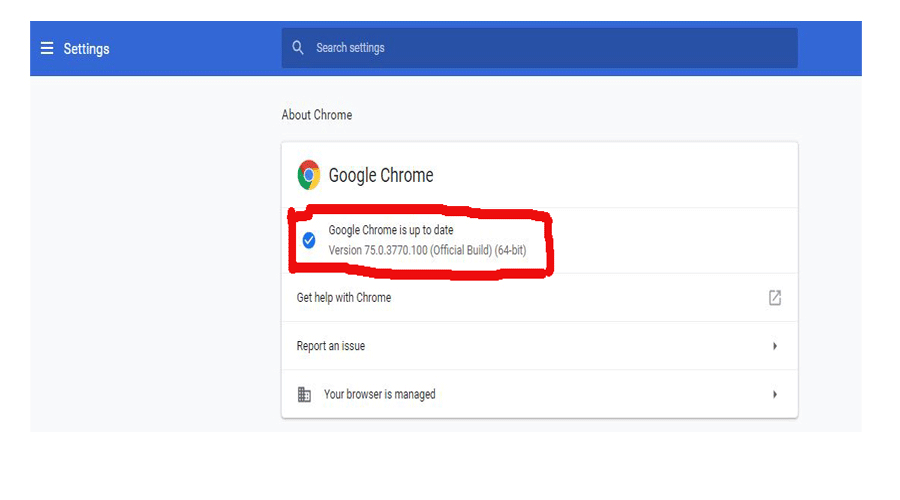Open the Report an issue entry
Viewport: 900px width, 500px height.
[x=540, y=346]
